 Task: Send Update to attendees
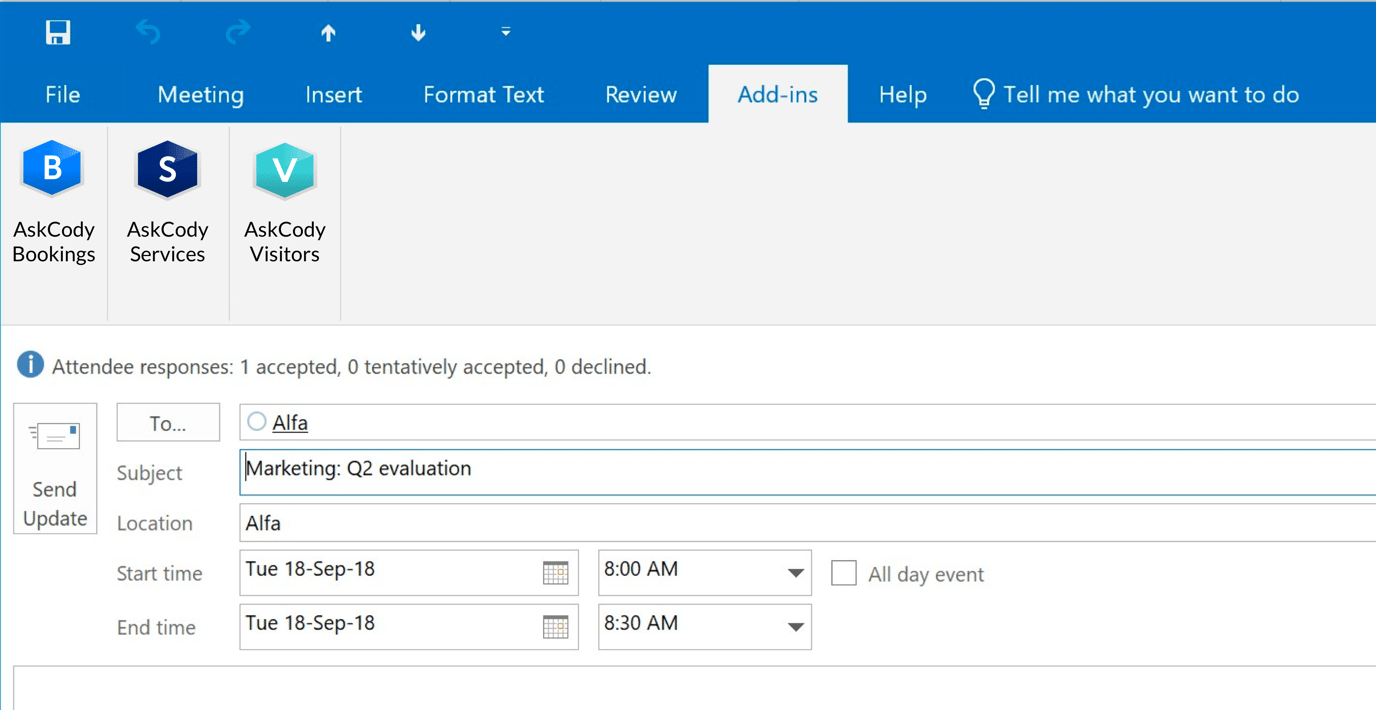point(54,468)
